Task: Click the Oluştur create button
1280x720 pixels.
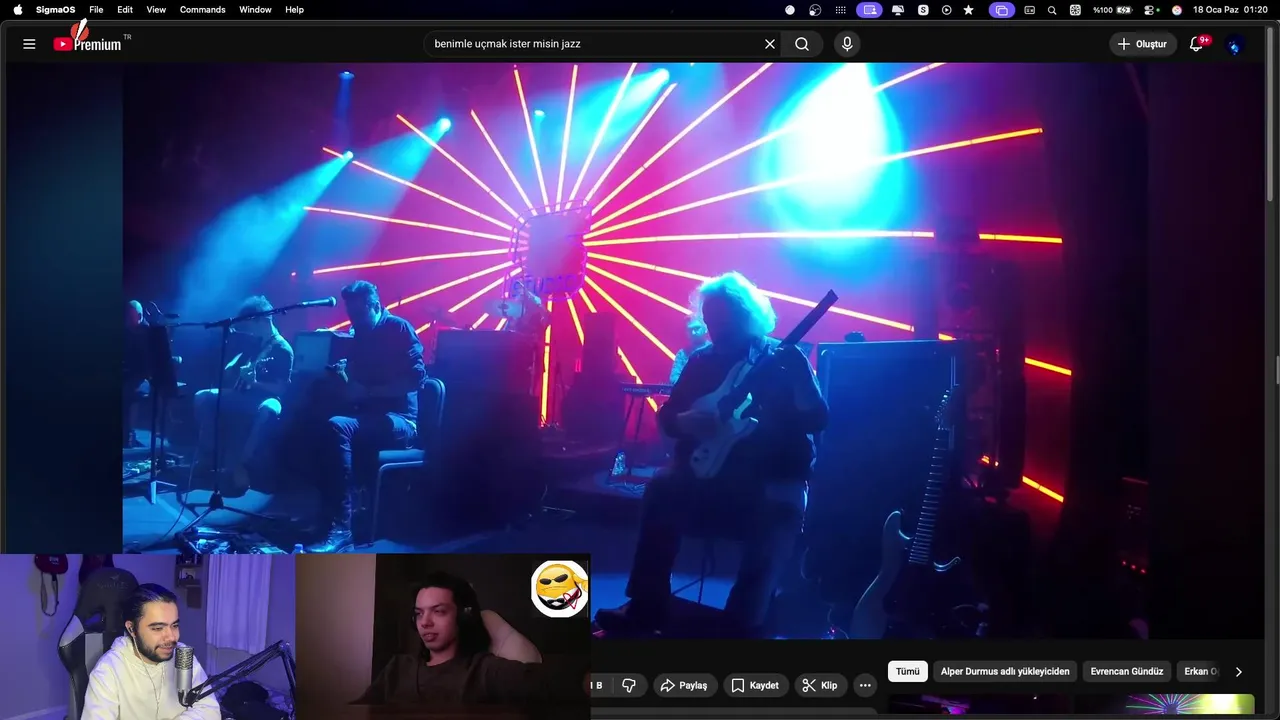Action: (x=1142, y=44)
